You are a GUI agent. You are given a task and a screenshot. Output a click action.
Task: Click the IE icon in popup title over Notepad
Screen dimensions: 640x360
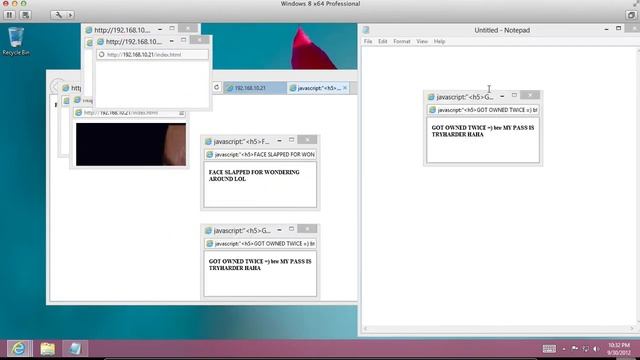[431, 97]
